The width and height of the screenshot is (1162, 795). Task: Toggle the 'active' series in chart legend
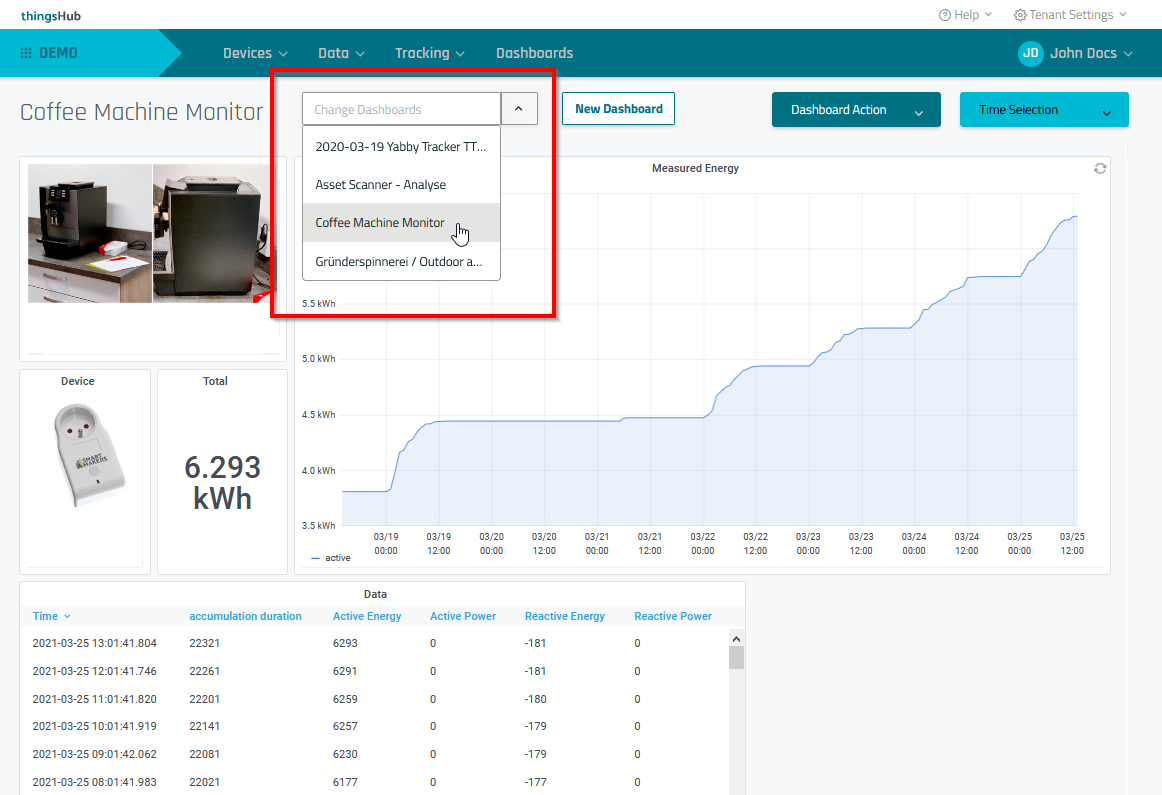(x=331, y=558)
